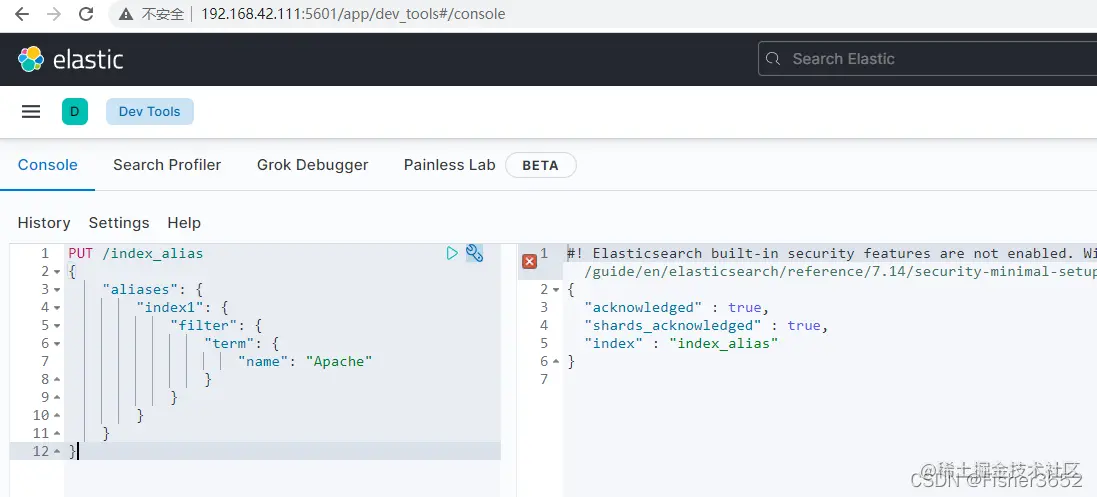
Task: Switch to the Search Profiler tab
Action: pos(167,165)
